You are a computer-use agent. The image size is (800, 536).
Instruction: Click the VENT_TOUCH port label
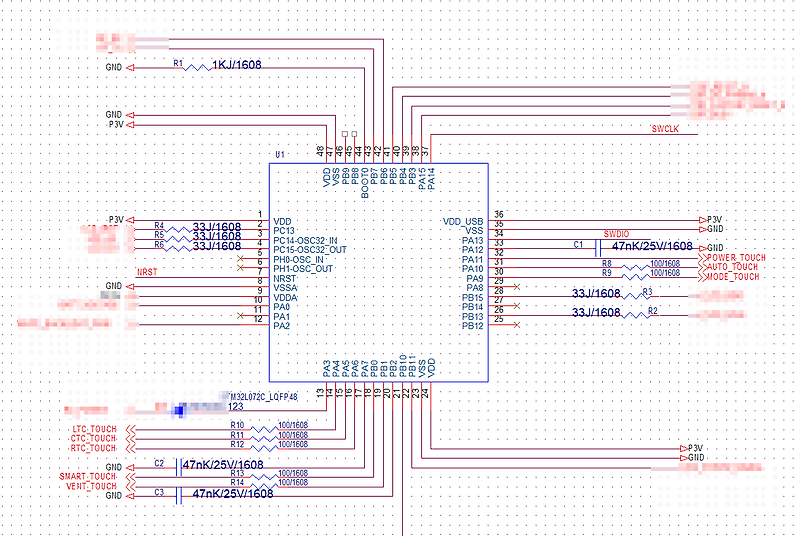91,487
